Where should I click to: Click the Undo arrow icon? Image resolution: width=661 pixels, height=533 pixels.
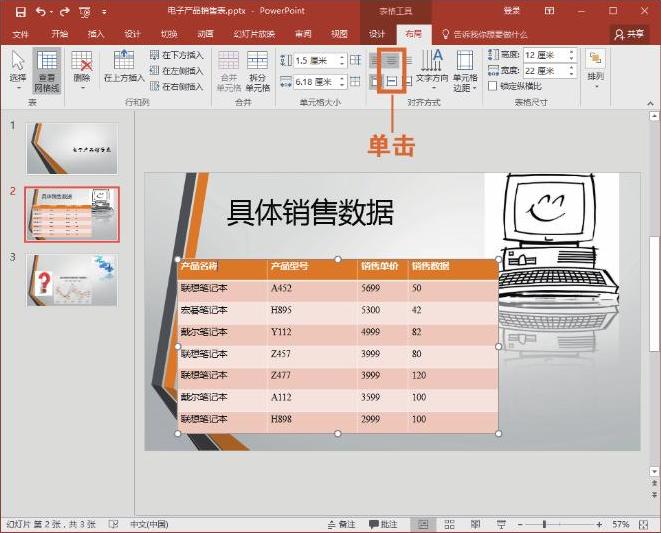pos(40,11)
